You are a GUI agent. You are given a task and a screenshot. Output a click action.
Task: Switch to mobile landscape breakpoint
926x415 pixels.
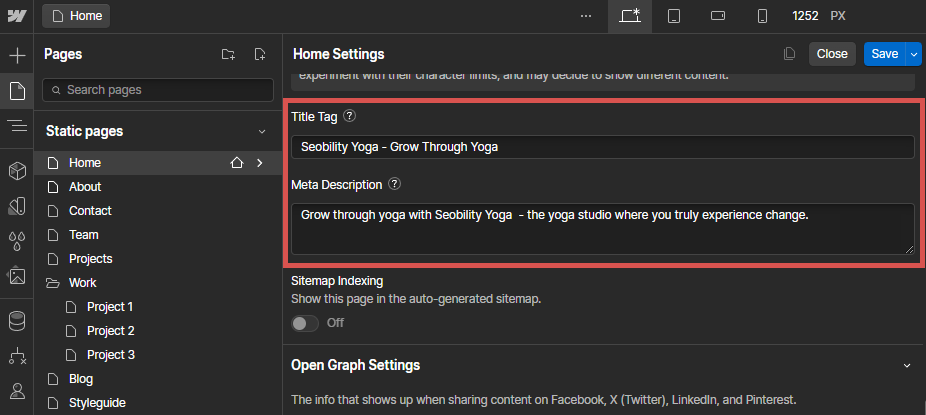click(718, 16)
